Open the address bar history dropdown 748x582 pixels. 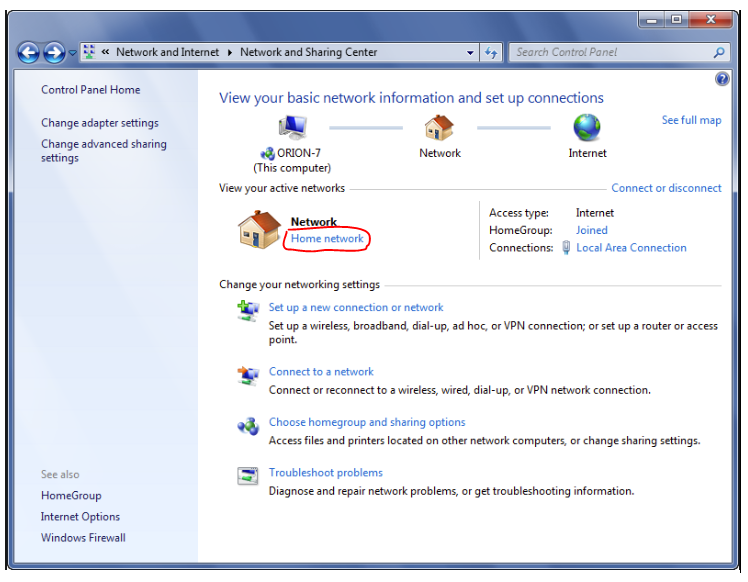470,52
